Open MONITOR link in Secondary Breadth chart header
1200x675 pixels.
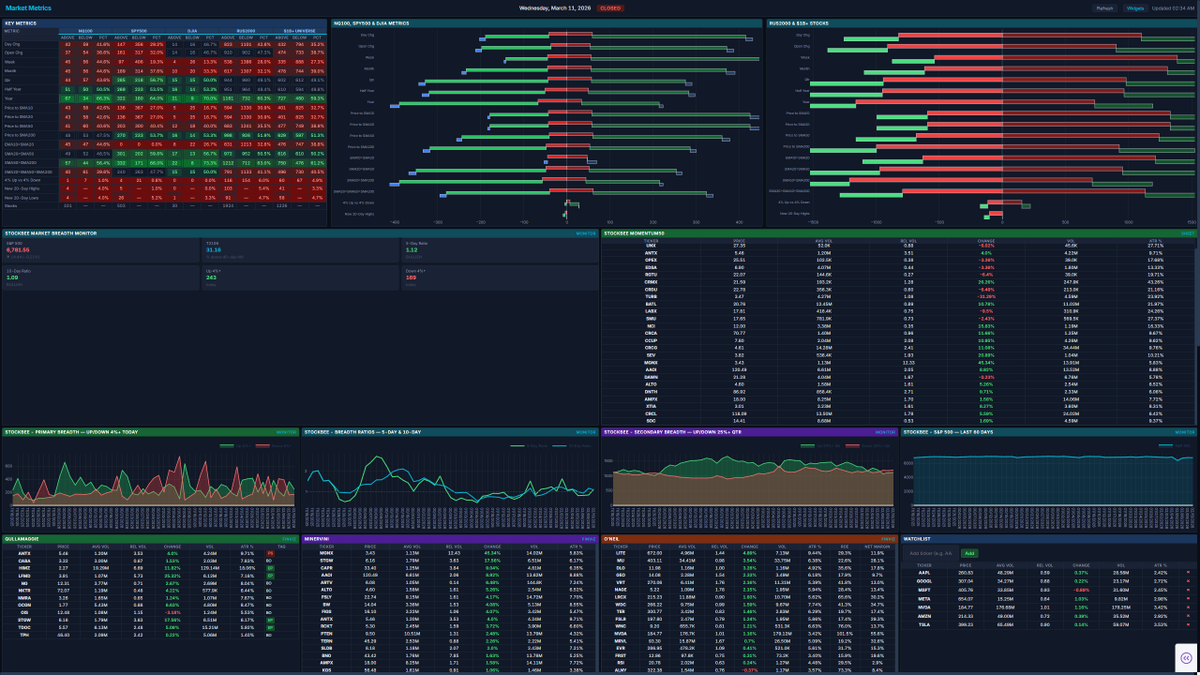click(885, 433)
